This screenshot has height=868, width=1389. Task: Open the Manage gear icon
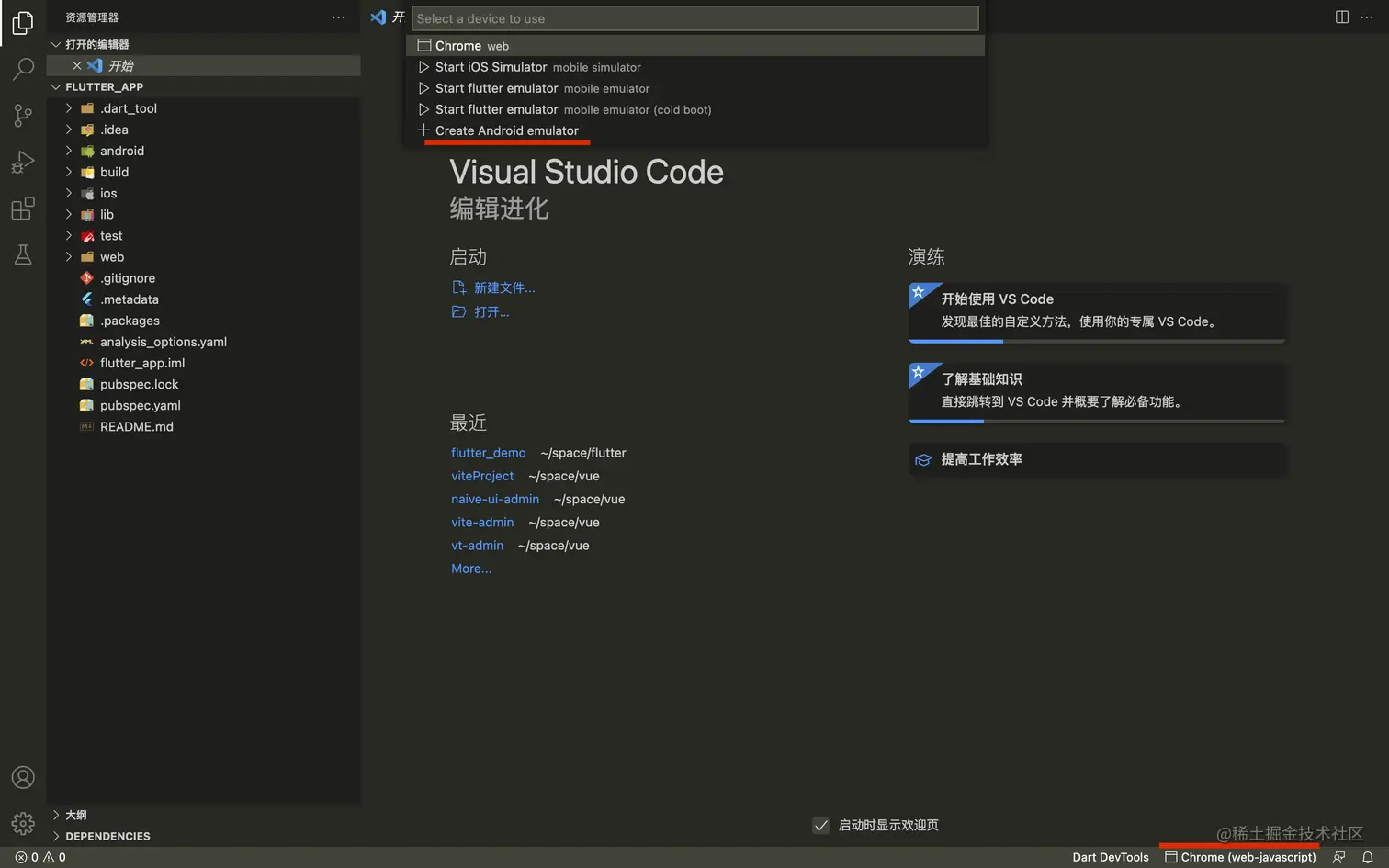pyautogui.click(x=23, y=823)
